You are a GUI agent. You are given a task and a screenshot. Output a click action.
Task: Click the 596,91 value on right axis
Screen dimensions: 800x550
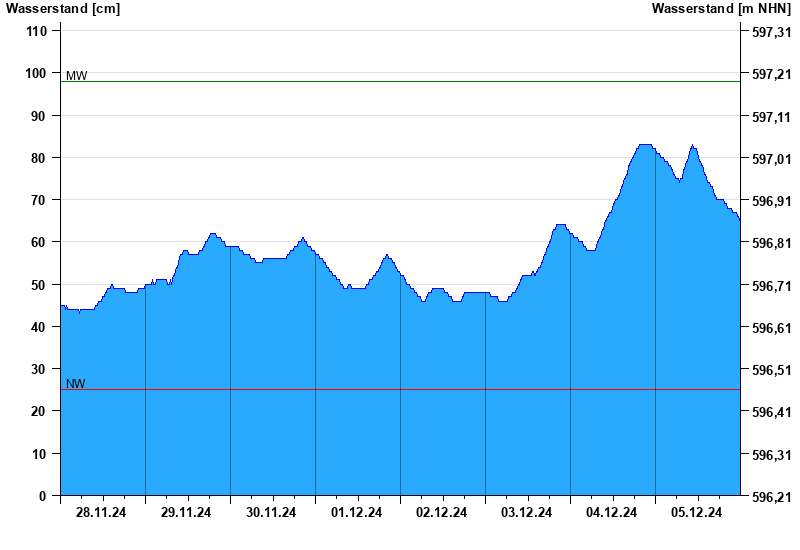coord(772,201)
